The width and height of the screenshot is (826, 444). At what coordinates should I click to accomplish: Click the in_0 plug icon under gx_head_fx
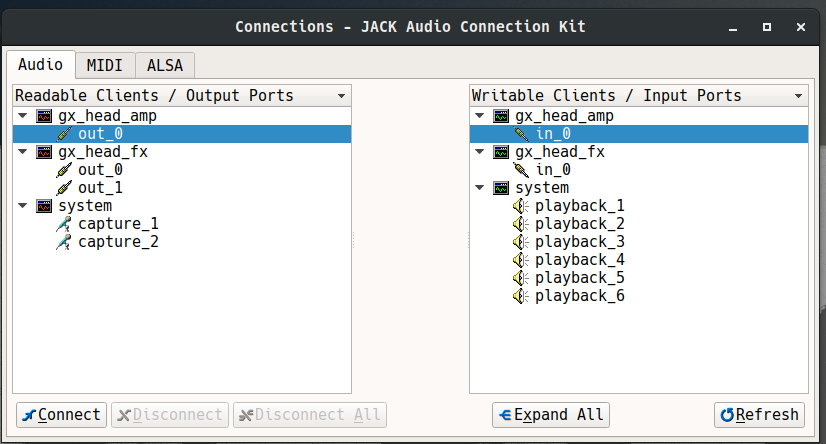point(521,170)
